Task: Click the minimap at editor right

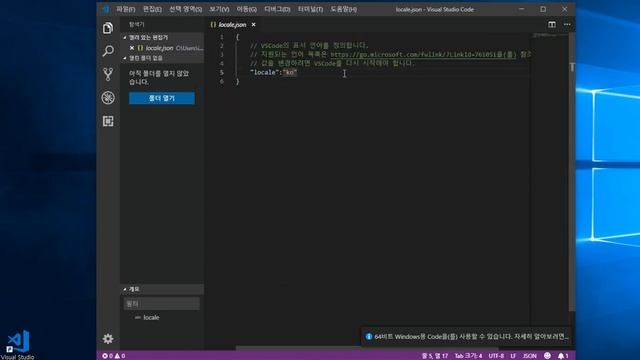Action: [550, 36]
